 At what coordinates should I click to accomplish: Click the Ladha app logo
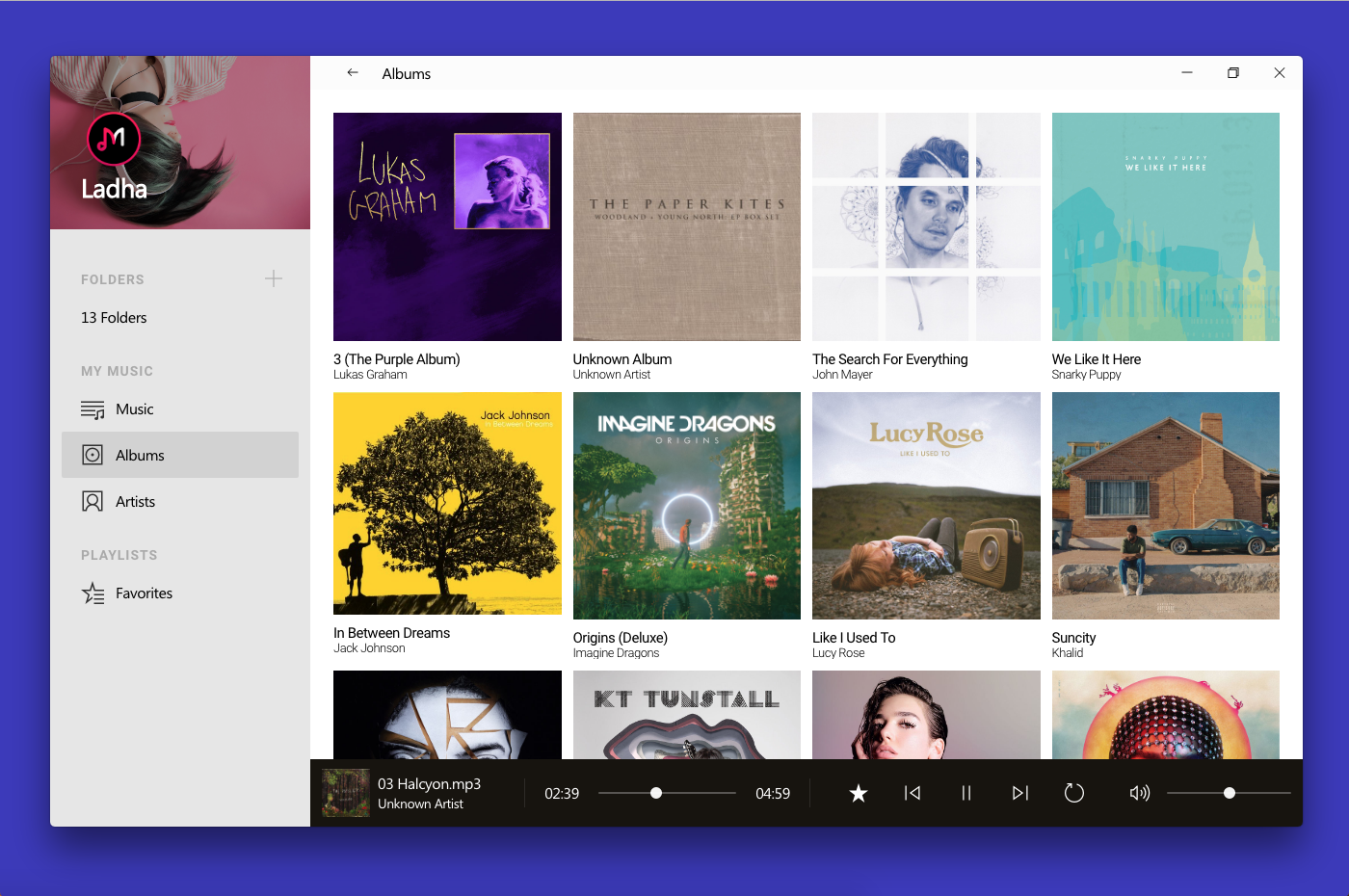click(114, 139)
